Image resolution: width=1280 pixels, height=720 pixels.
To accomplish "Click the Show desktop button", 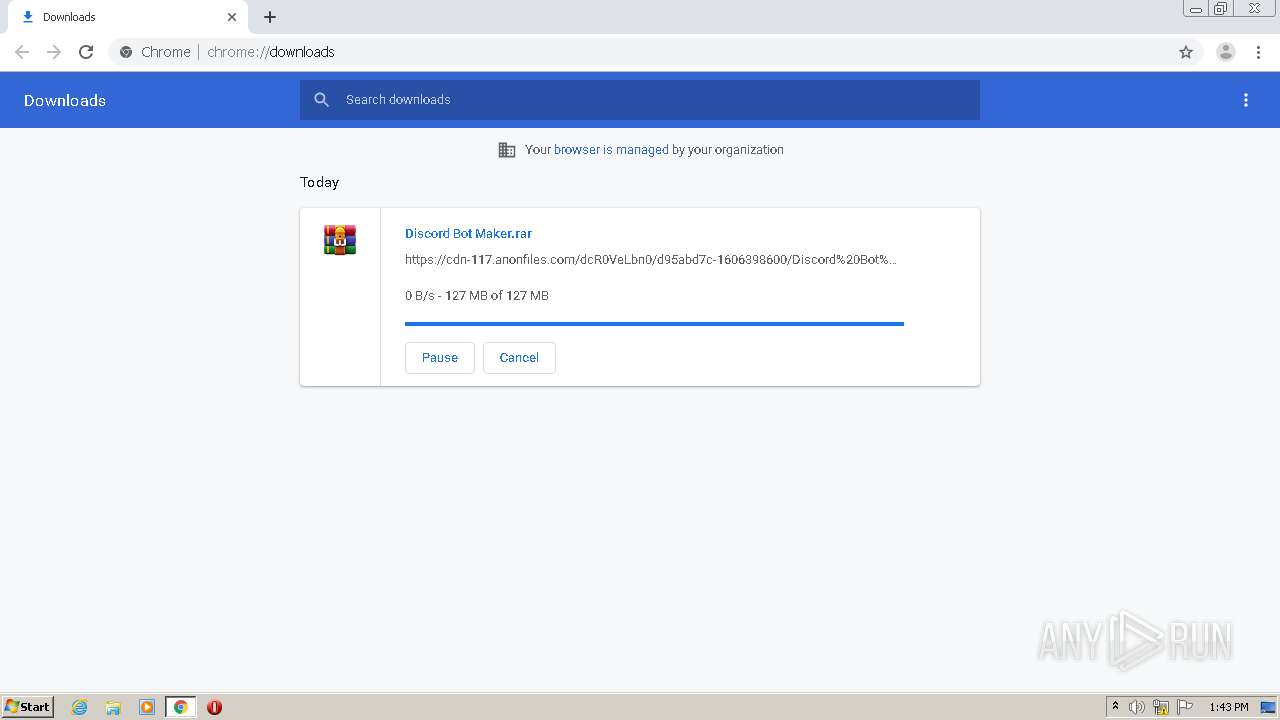I will point(1269,707).
